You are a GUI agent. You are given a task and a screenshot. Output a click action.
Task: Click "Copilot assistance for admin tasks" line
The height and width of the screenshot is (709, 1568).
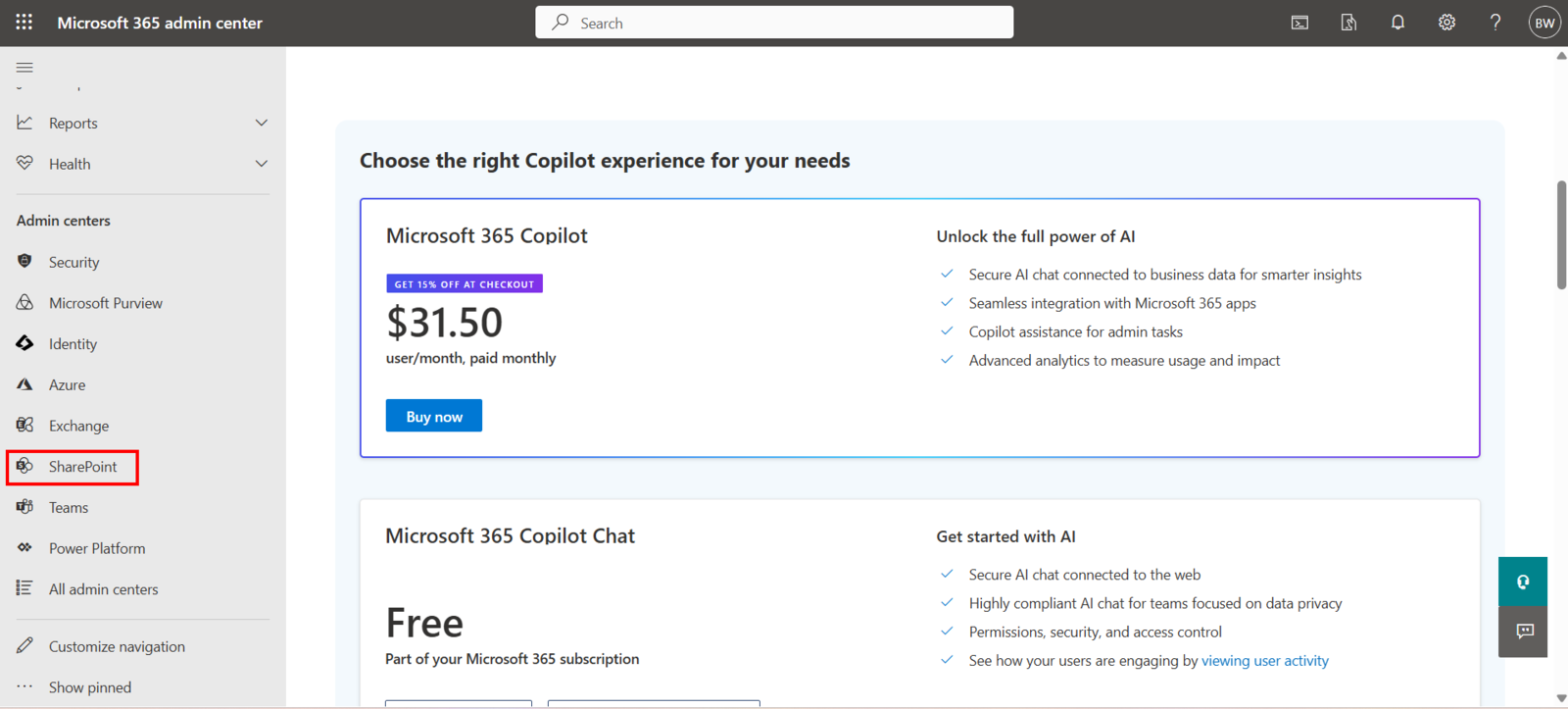point(1075,331)
